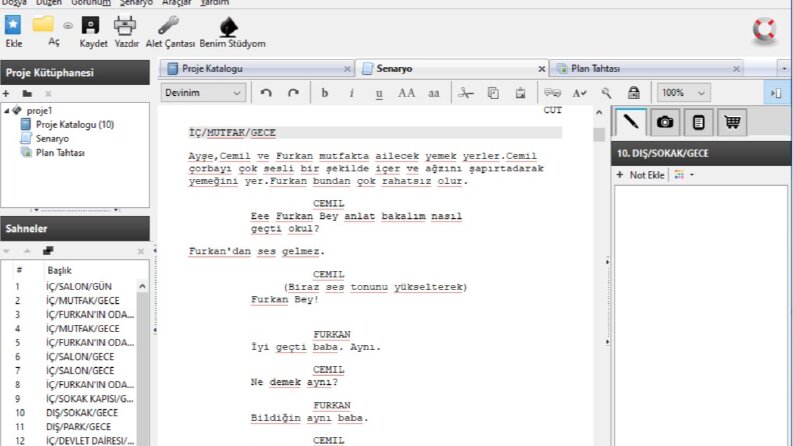Screen dimensions: 793x446
Task: Select the camera tab in the right panel
Action: pyautogui.click(x=665, y=122)
